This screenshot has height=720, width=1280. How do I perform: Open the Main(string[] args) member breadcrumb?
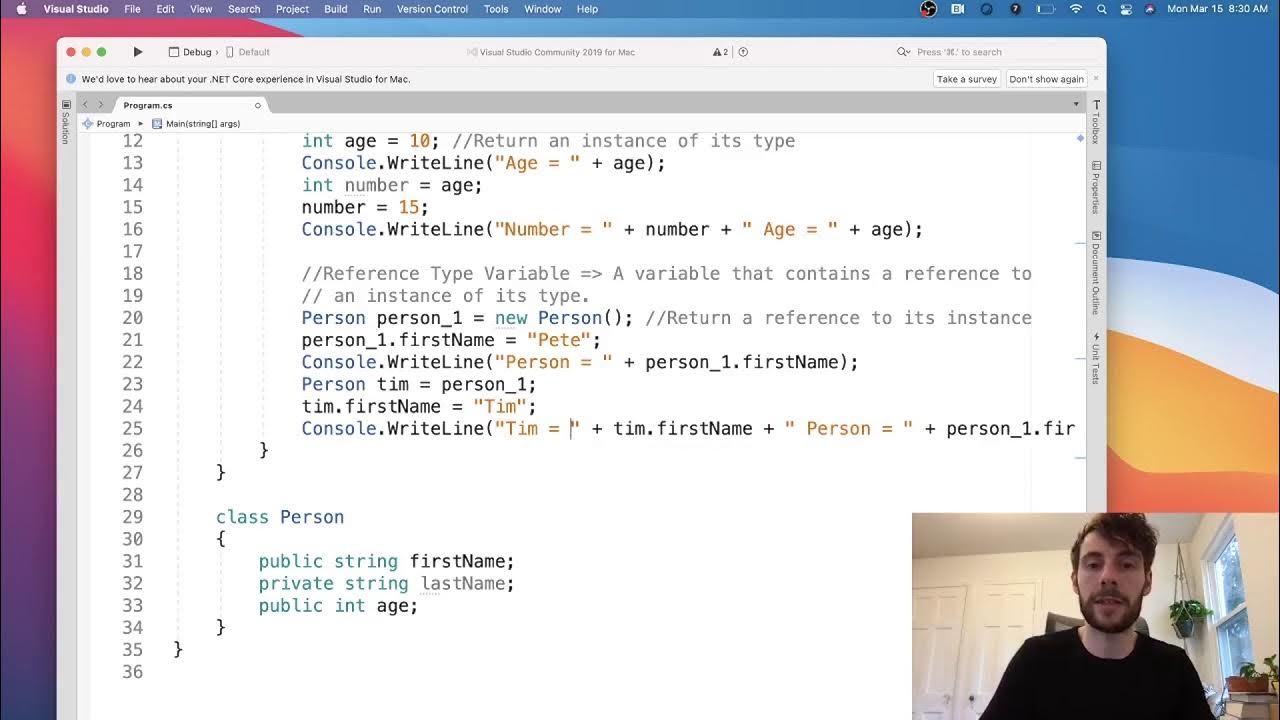(x=196, y=124)
